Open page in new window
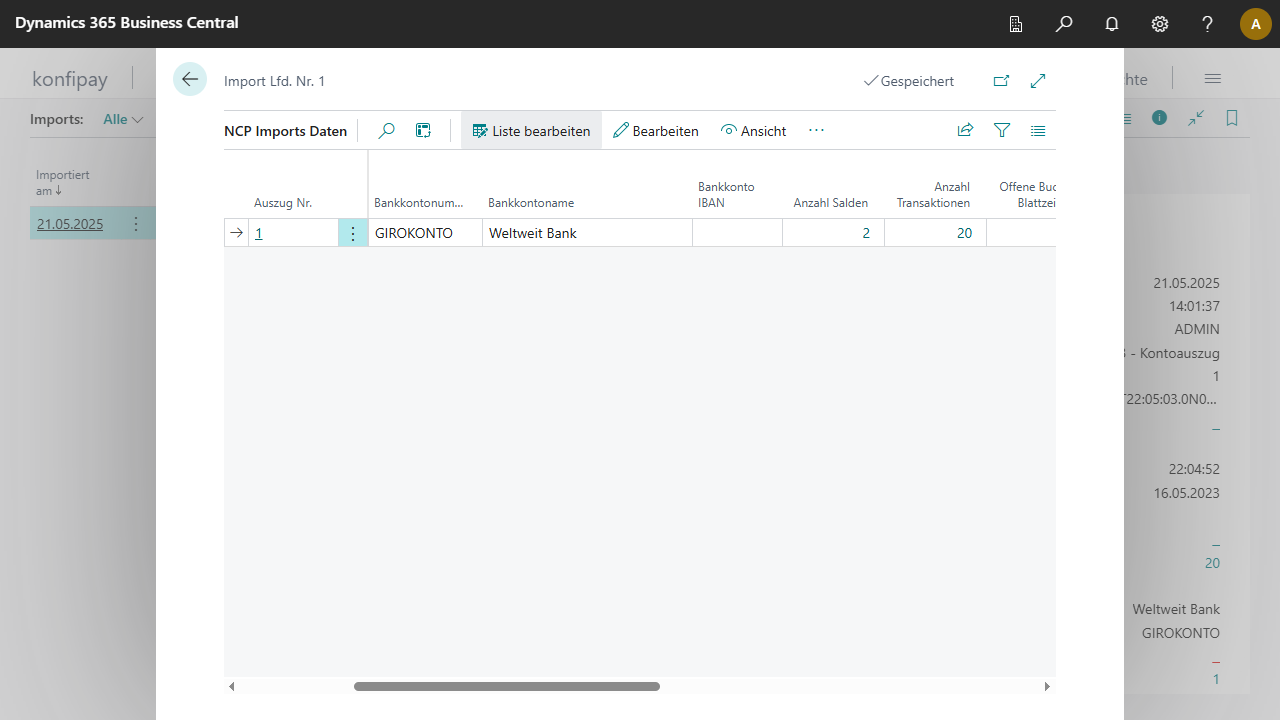 [x=1001, y=81]
